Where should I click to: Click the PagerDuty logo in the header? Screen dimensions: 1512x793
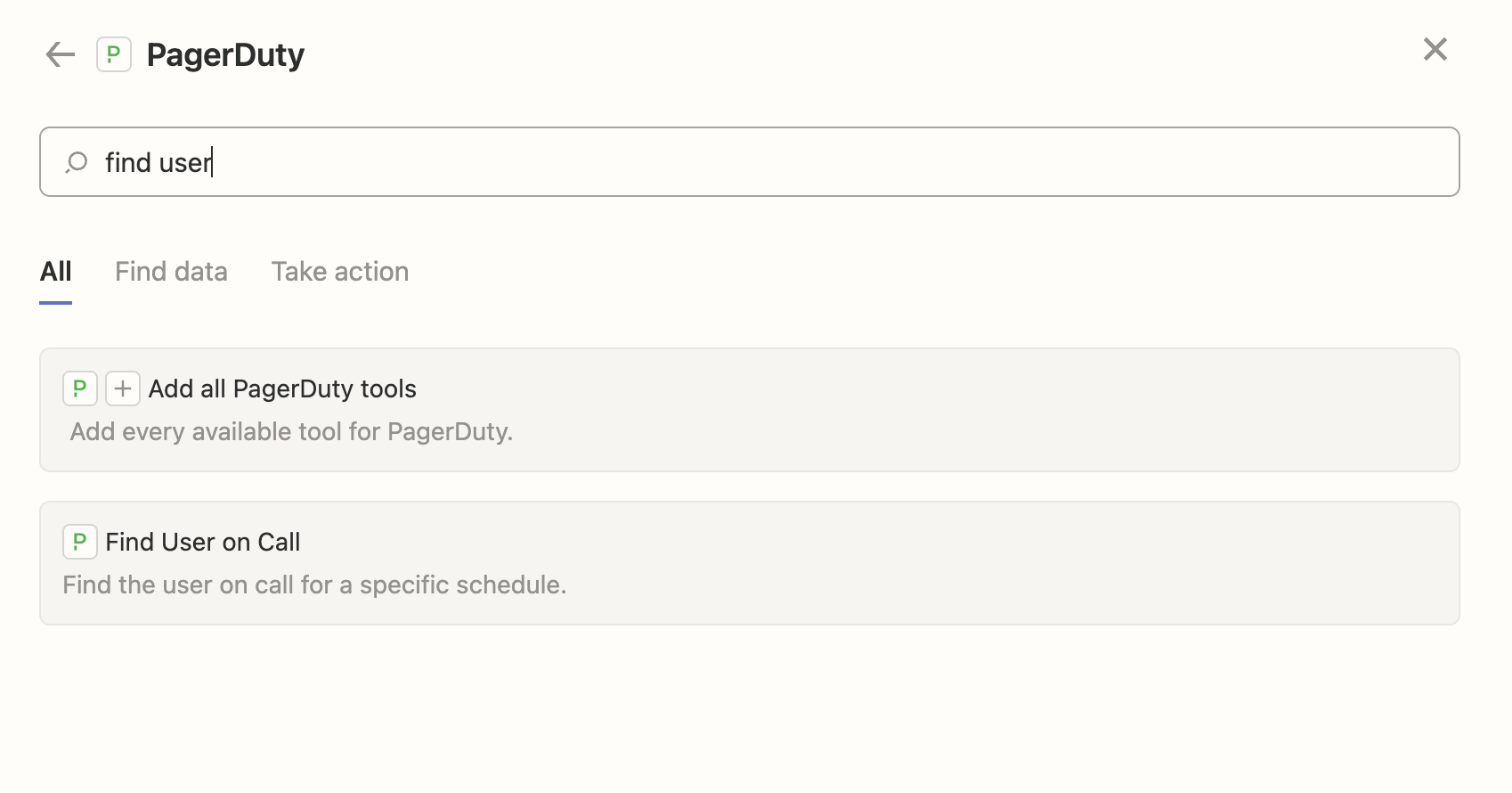114,54
